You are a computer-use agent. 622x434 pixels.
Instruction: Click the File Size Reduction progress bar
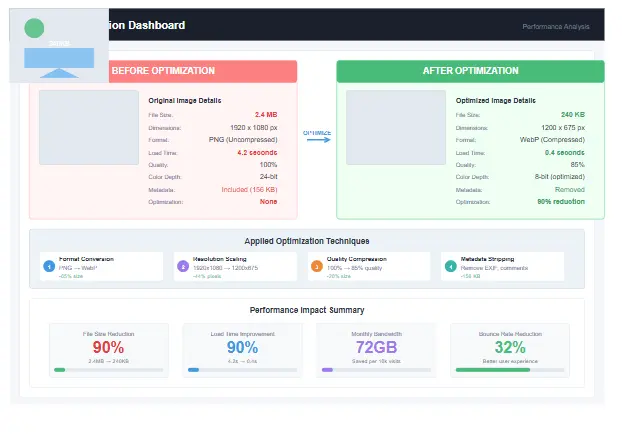[x=108, y=369]
